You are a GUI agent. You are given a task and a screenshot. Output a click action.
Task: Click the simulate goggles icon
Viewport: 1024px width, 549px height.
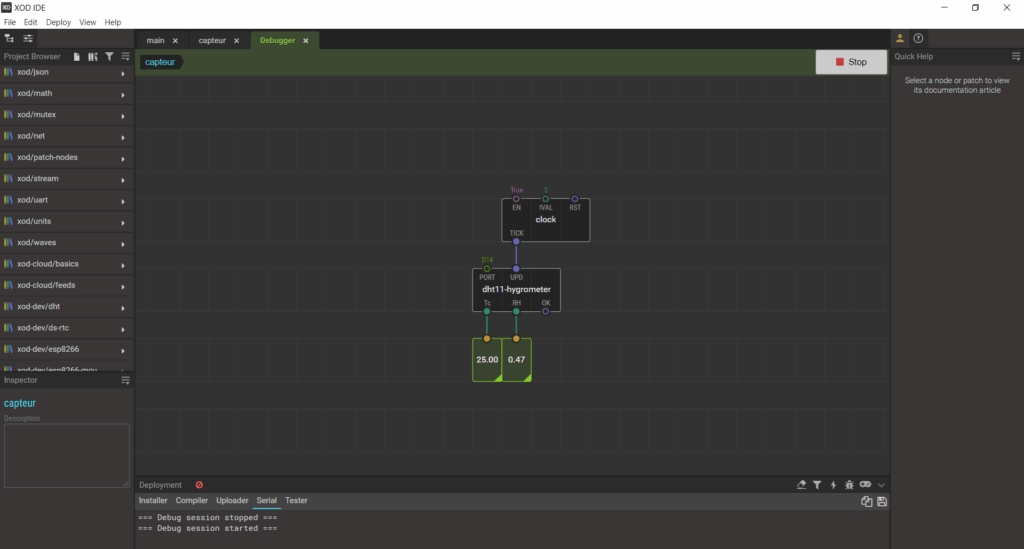click(x=865, y=484)
